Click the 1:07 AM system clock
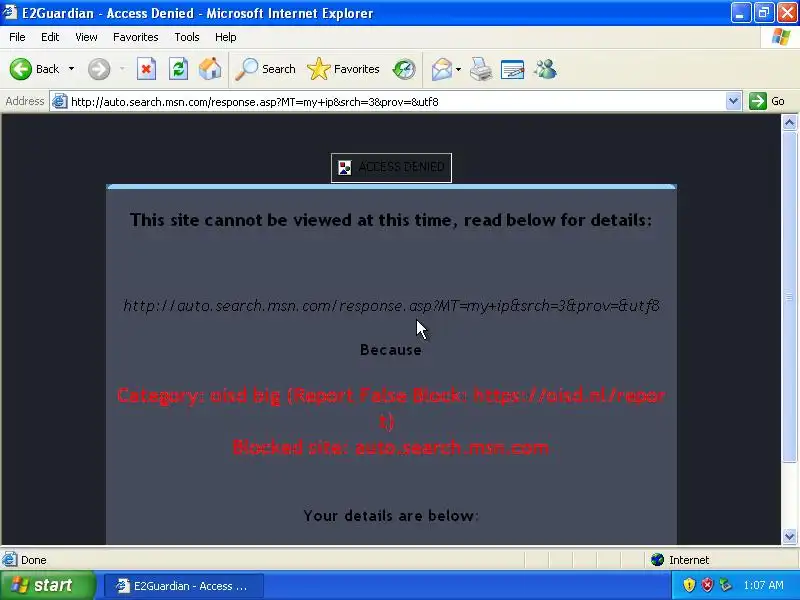Viewport: 800px width, 600px height. pyautogui.click(x=763, y=585)
